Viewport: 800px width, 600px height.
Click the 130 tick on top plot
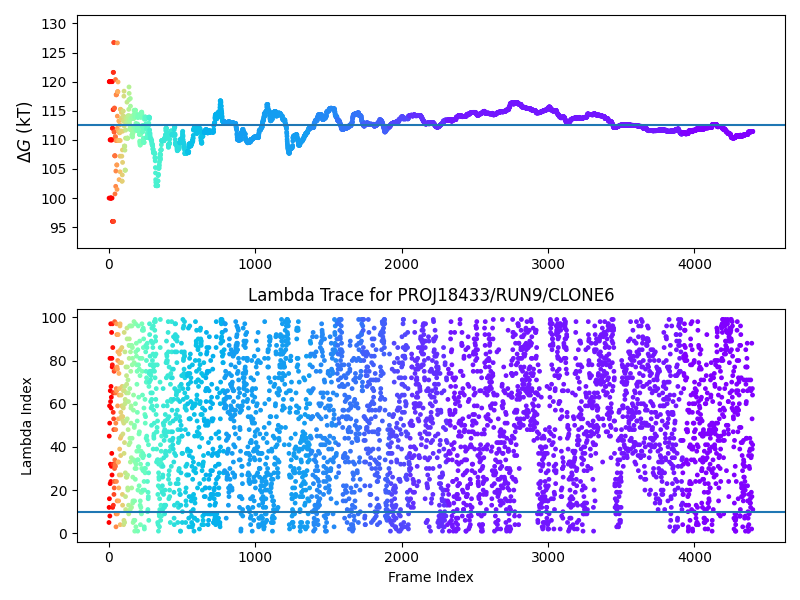point(58,23)
